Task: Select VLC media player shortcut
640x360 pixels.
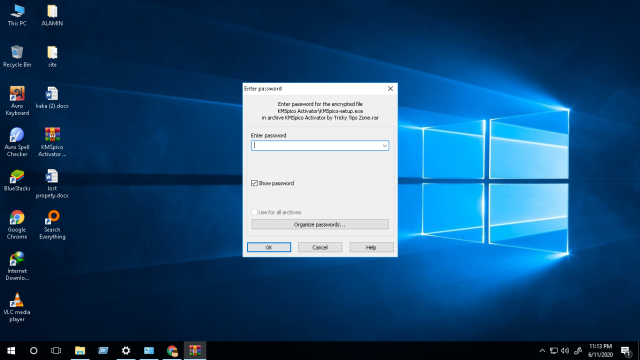Action: tap(17, 307)
